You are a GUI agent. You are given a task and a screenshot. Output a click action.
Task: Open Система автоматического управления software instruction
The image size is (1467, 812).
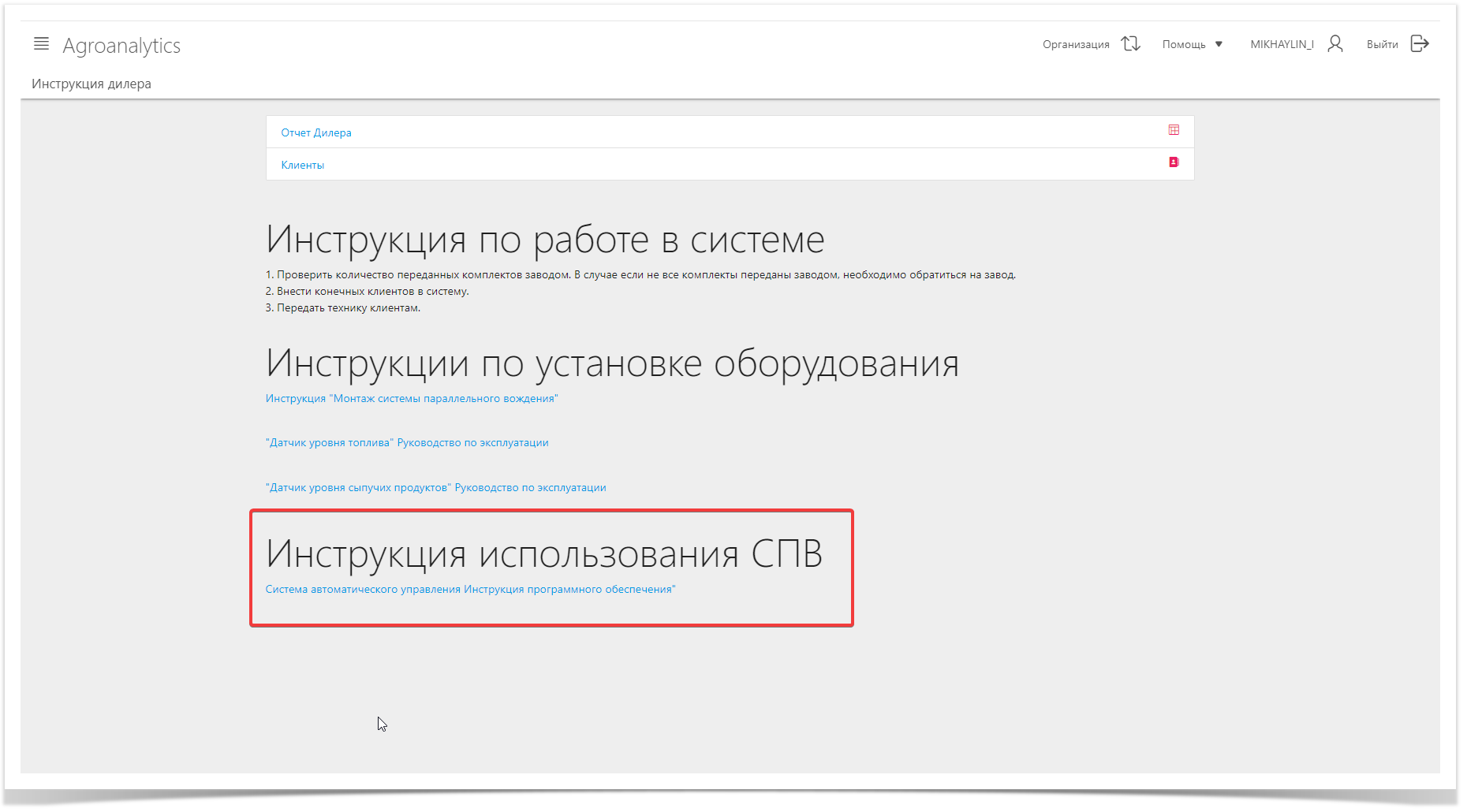point(470,589)
